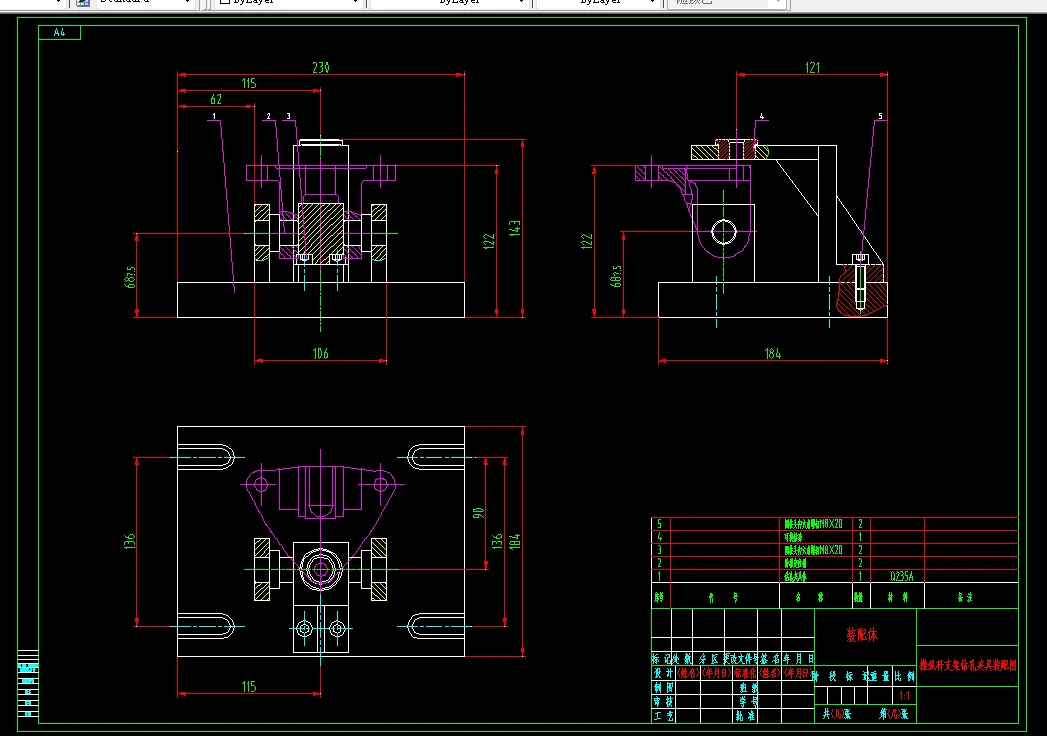Select the 1:1 scale value

(x=904, y=696)
